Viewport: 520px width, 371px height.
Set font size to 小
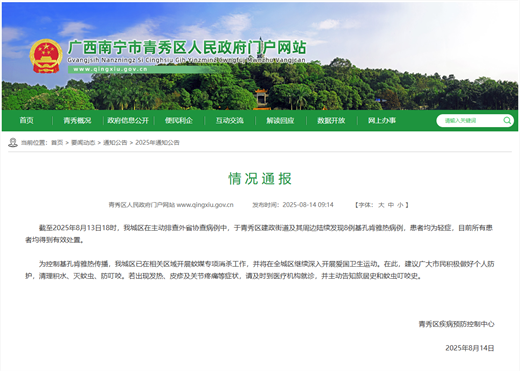pos(400,205)
